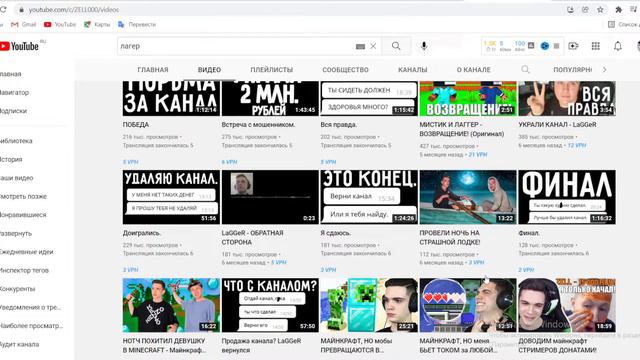The height and width of the screenshot is (360, 640).
Task: Open video title "Встреча с мошенником."
Action: pos(258,124)
